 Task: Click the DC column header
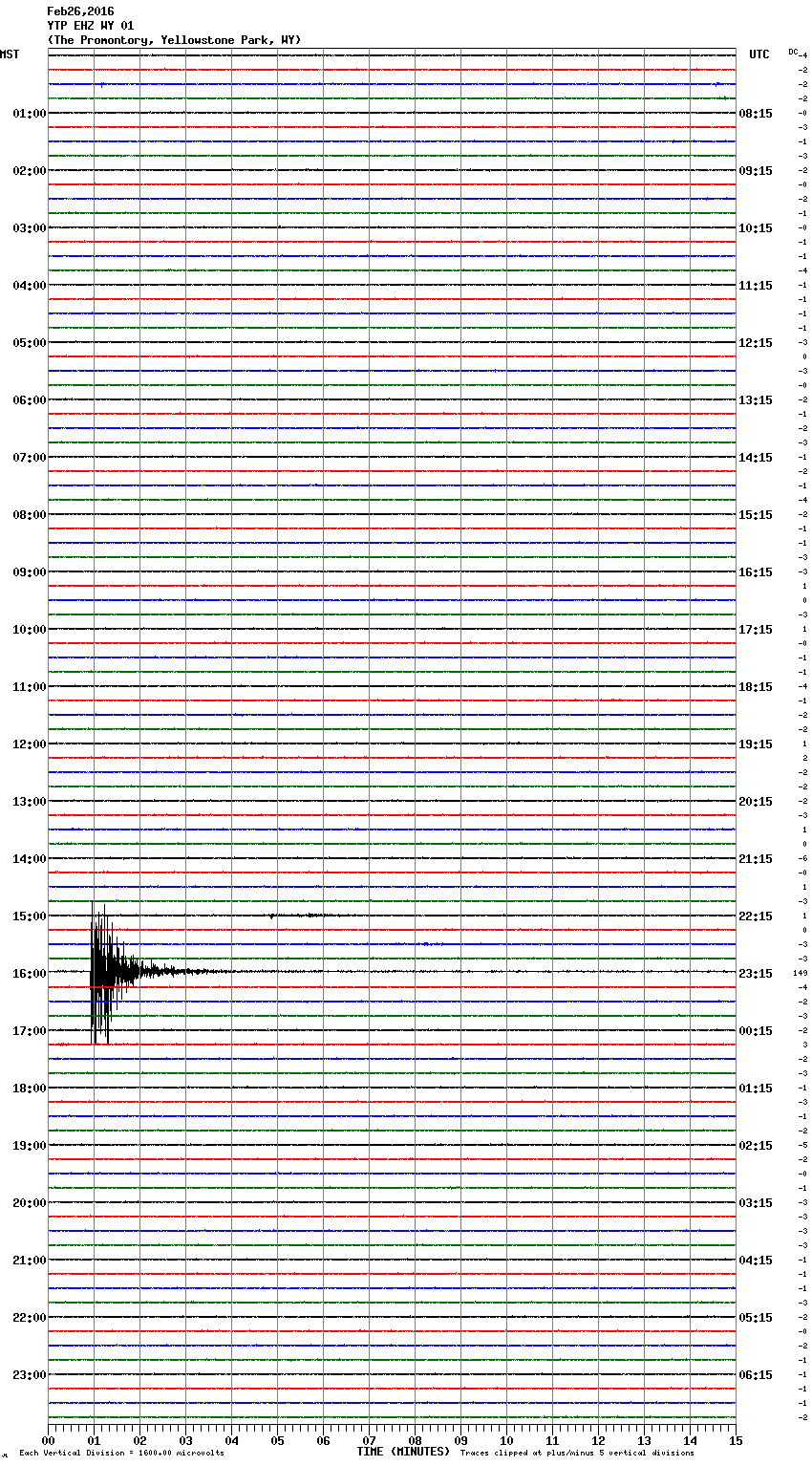pos(793,52)
